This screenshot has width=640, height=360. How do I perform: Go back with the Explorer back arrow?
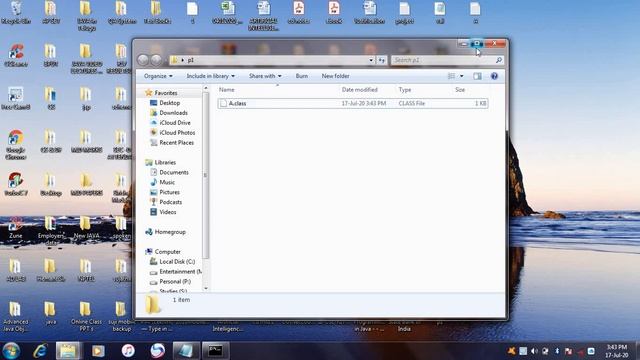coord(143,60)
